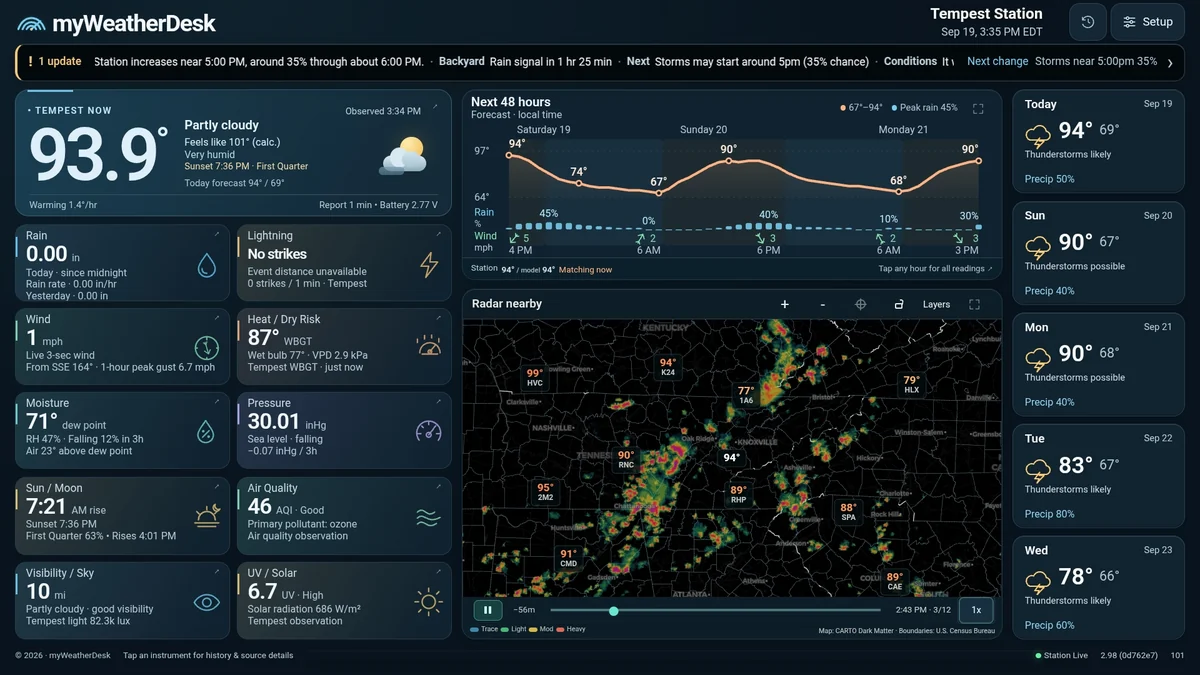The height and width of the screenshot is (675, 1200).
Task: Expand the Rain card detail arrow
Action: tap(217, 234)
